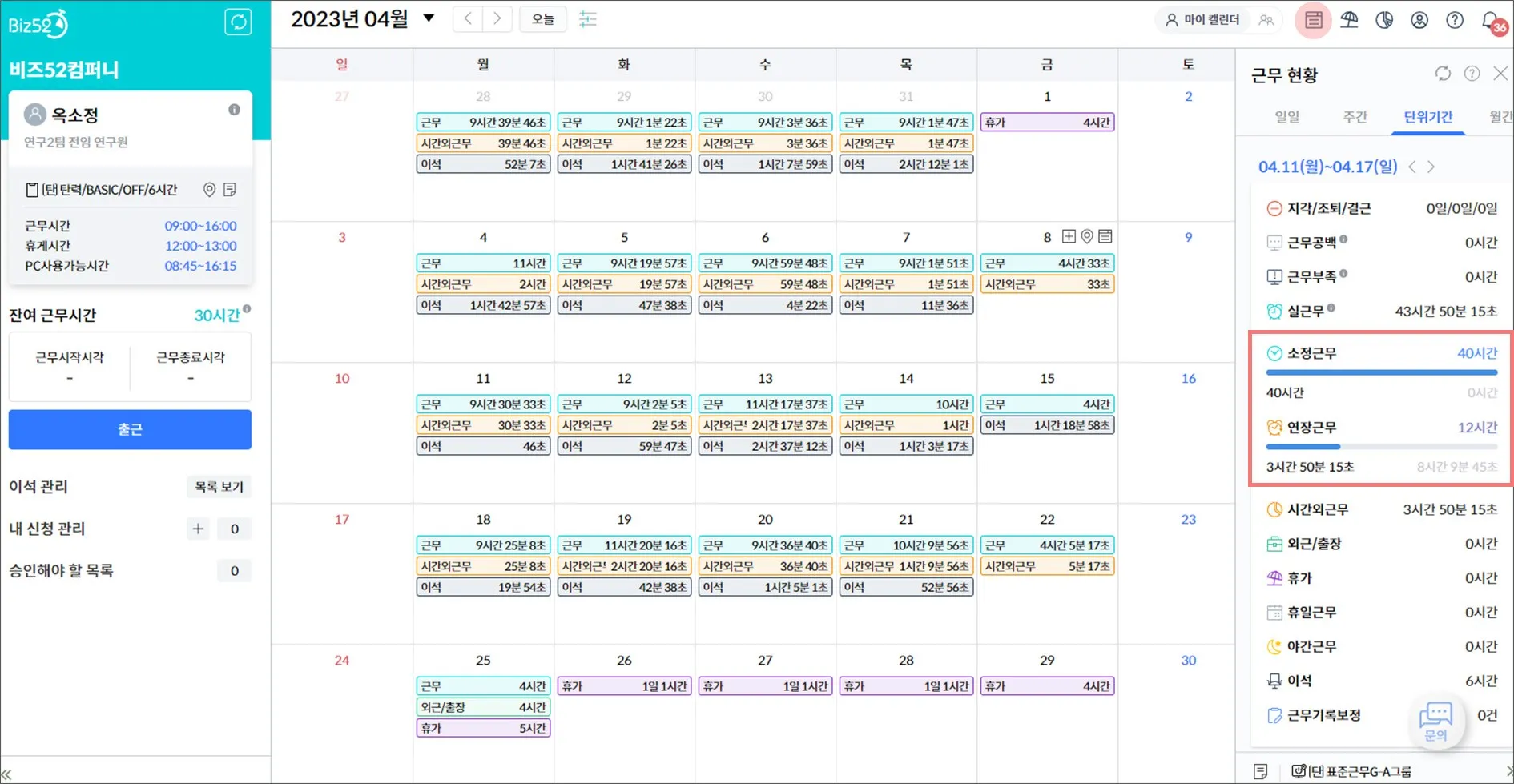
Task: Switch to the 단위기간 tab
Action: pyautogui.click(x=1427, y=117)
